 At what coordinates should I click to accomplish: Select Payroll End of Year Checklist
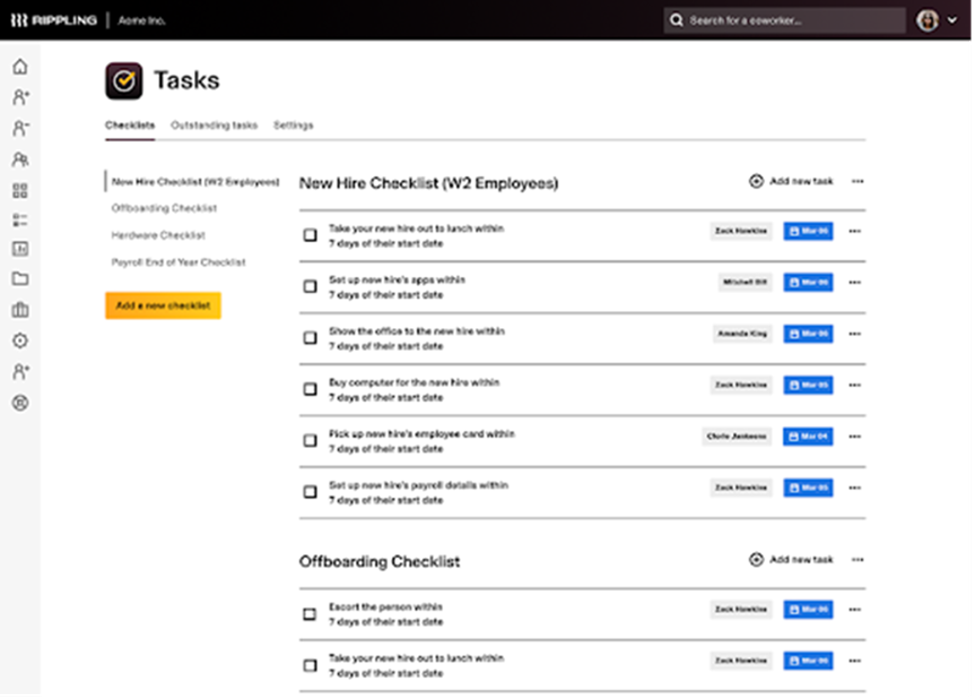tap(179, 262)
